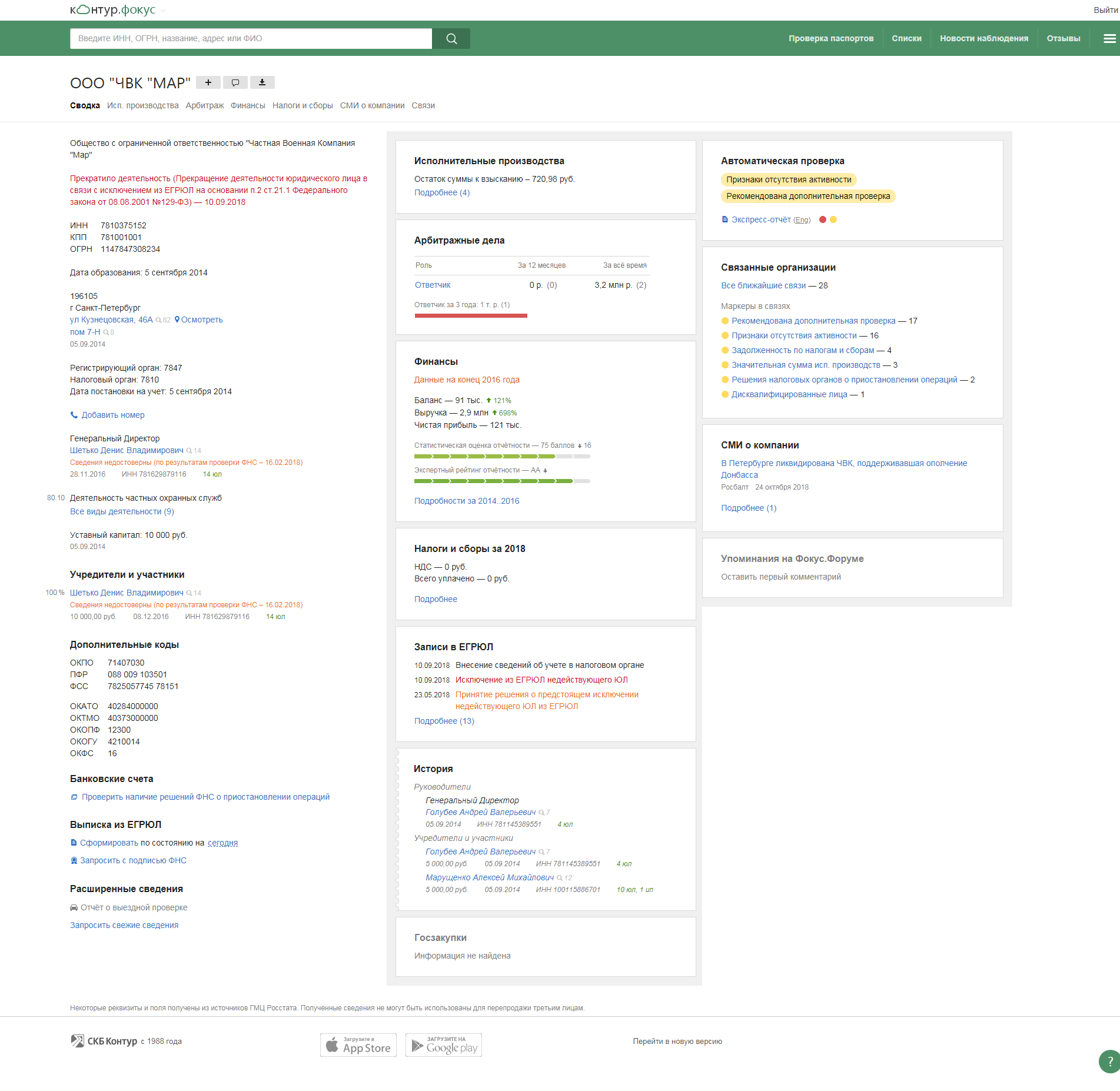Click the company search input field
This screenshot has height=1091, width=1120.
click(x=251, y=38)
